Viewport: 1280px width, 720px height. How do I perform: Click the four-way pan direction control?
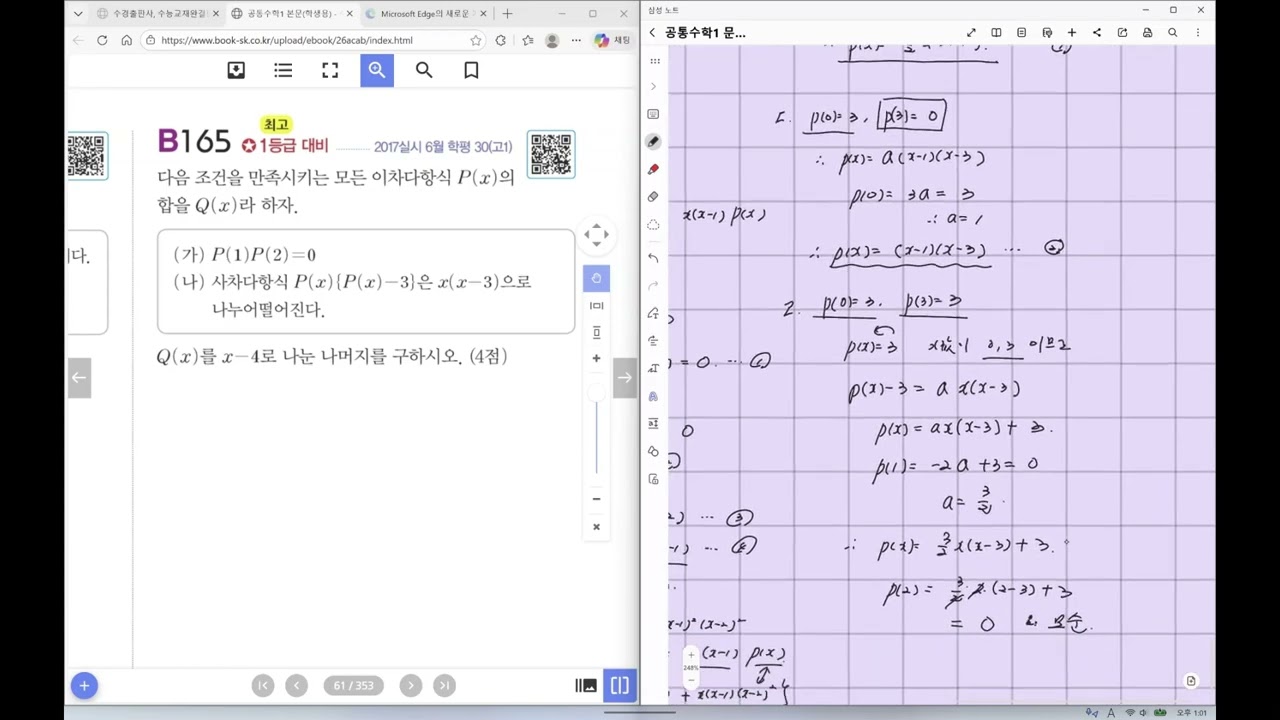pos(596,235)
